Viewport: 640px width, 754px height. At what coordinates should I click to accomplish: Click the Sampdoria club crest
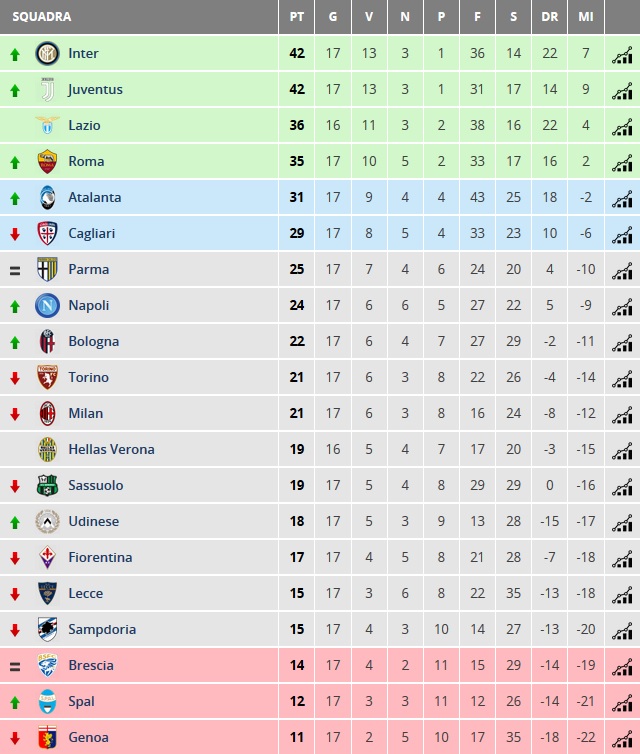click(48, 629)
